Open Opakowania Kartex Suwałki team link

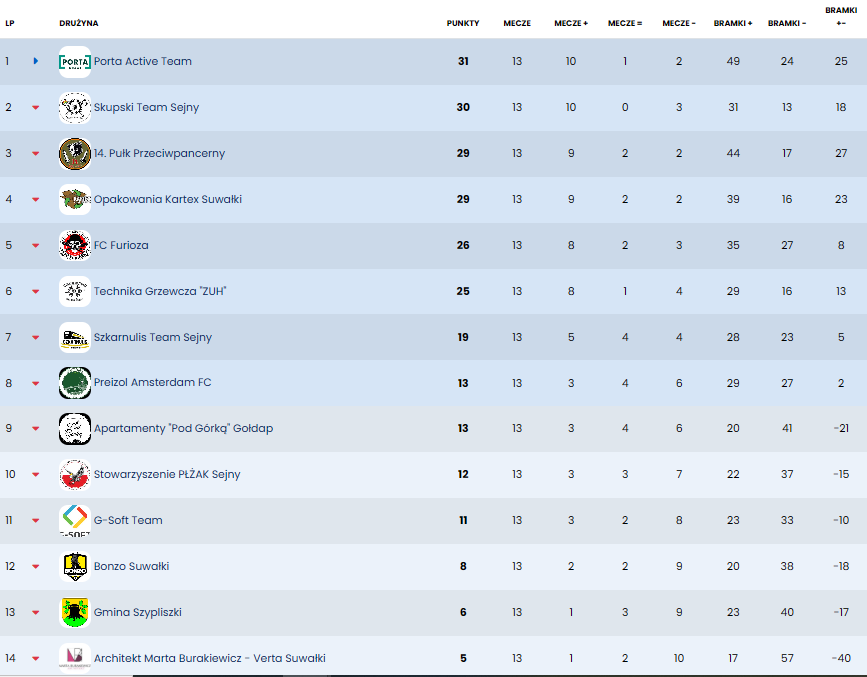click(x=168, y=199)
